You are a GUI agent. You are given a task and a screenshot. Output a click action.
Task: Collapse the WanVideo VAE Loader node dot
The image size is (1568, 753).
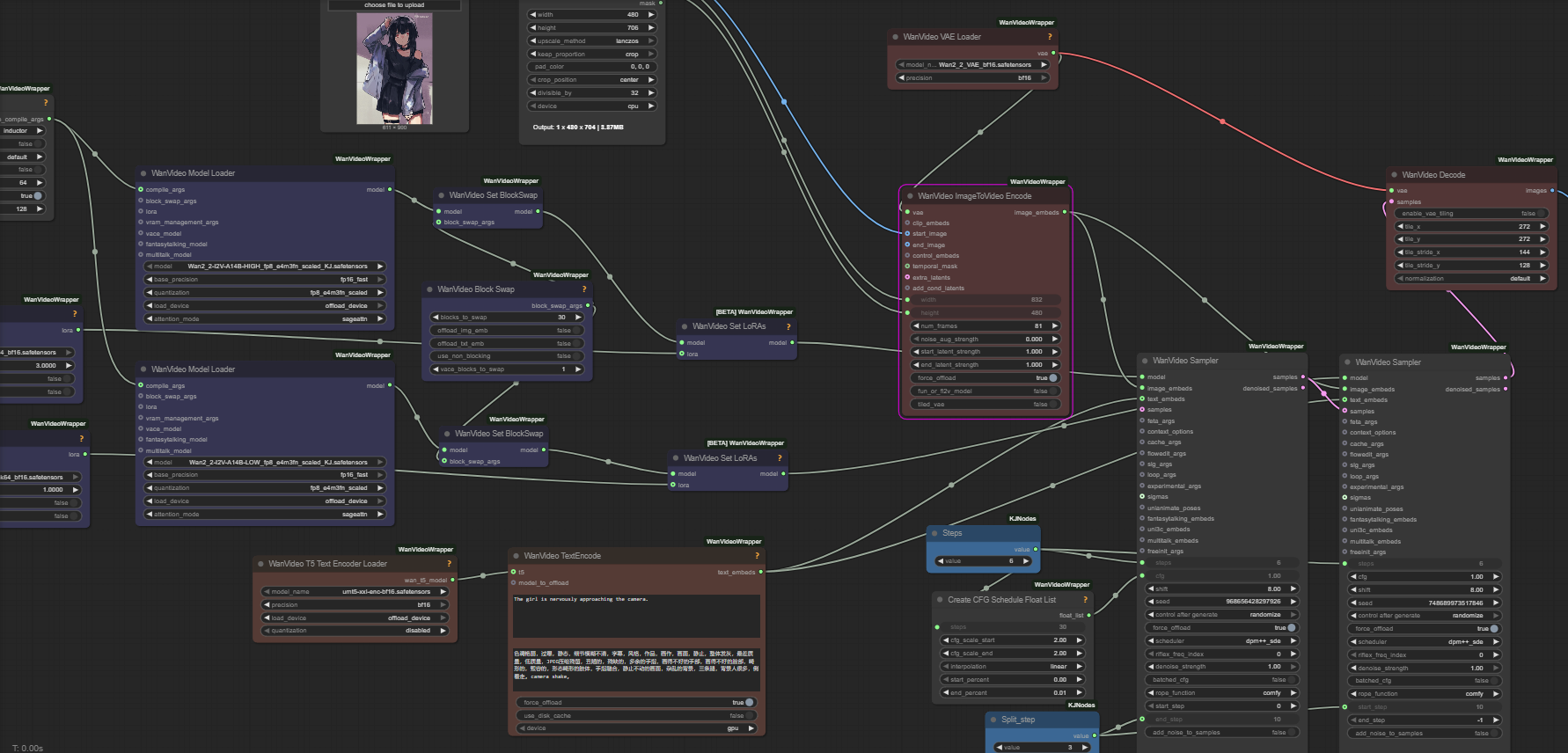point(895,37)
